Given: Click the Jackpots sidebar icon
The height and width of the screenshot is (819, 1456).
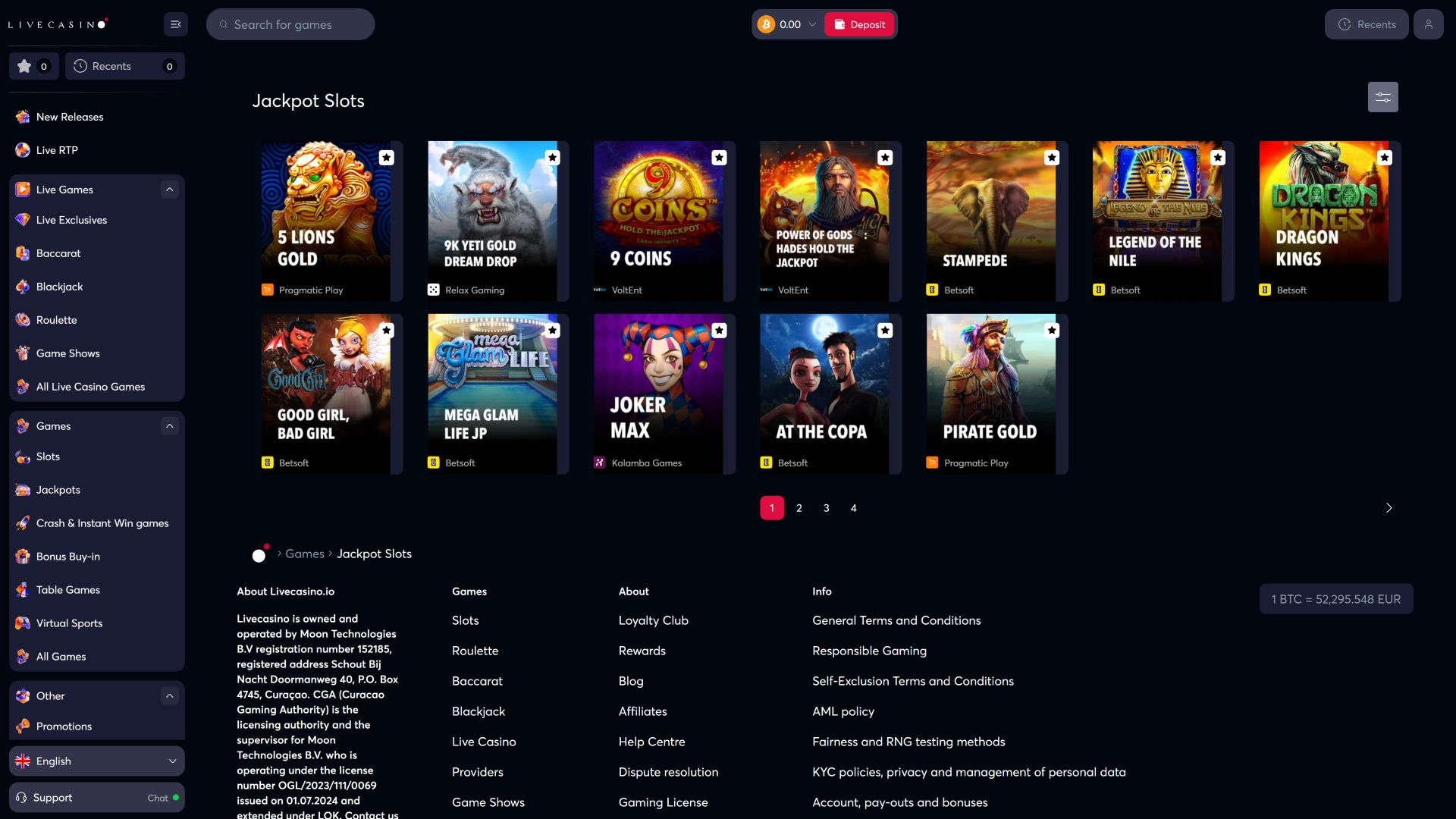Looking at the screenshot, I should click(x=23, y=490).
